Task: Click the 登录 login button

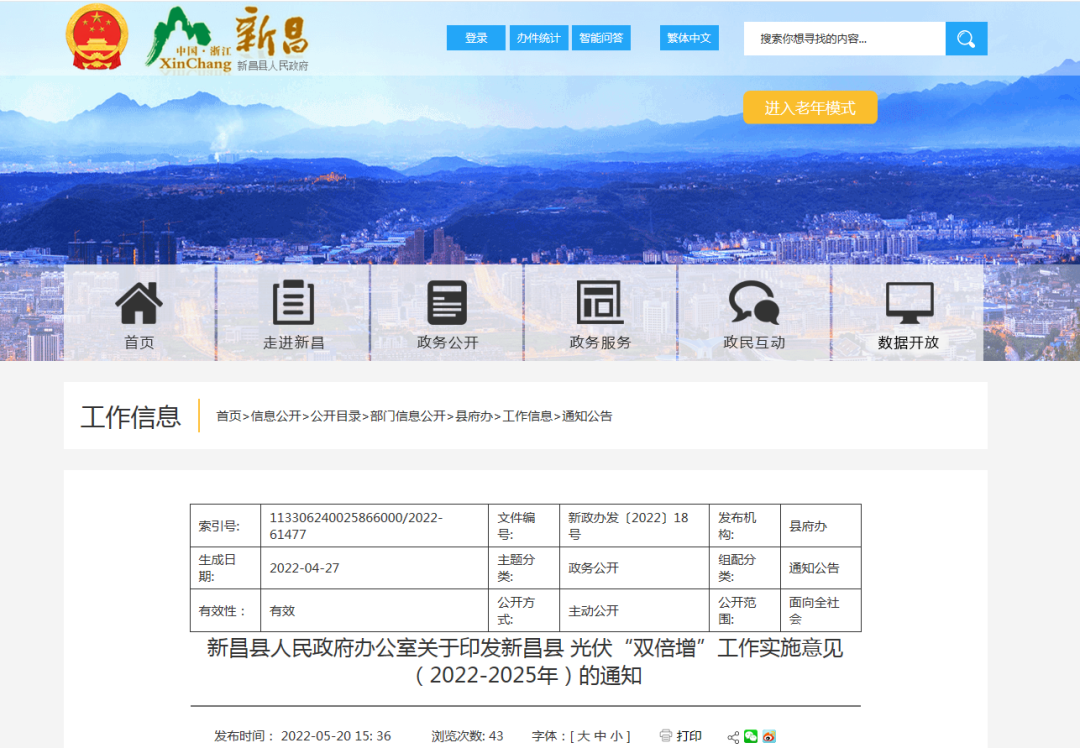Action: point(476,38)
